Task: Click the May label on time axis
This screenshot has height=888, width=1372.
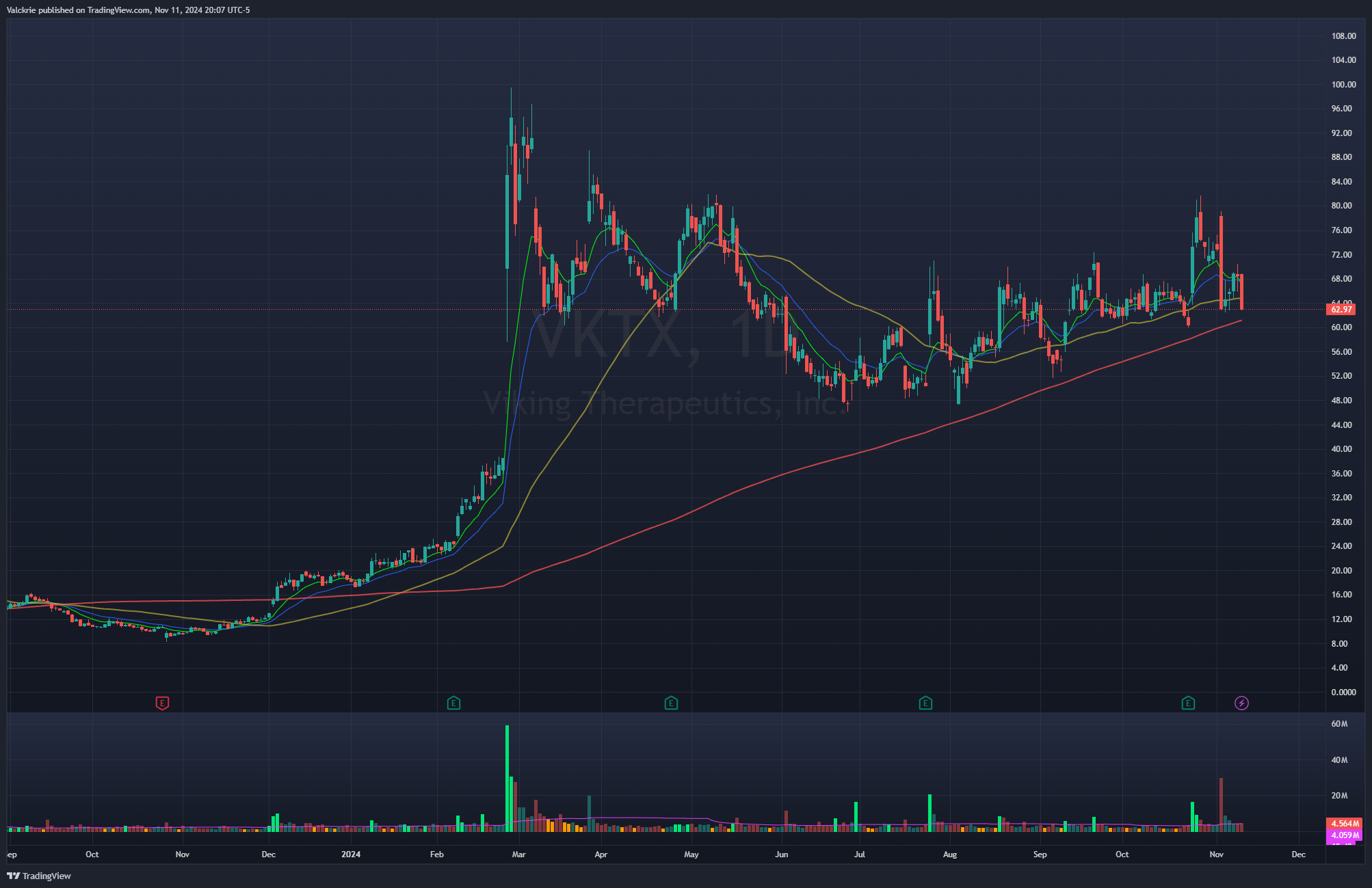Action: 691,855
